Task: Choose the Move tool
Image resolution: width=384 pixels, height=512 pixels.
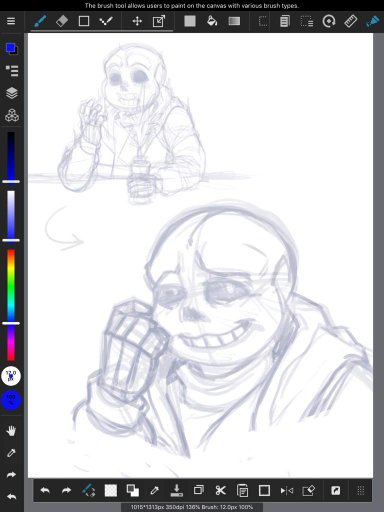Action: click(137, 22)
